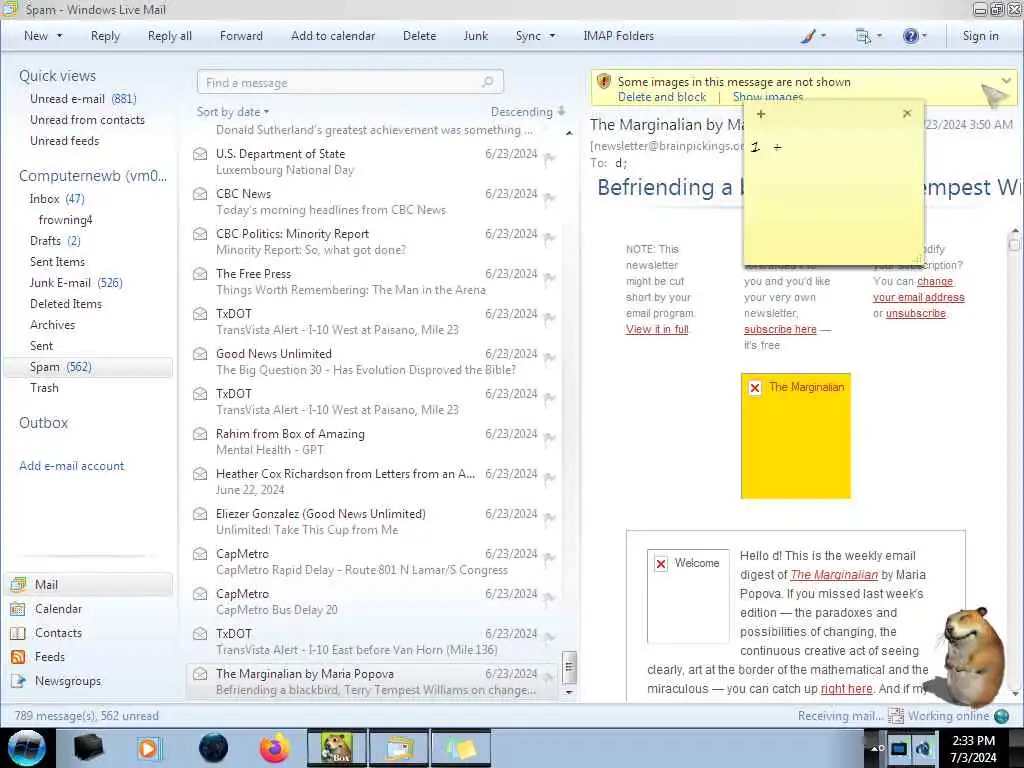
Task: Click security shield icon in warning bar
Action: pyautogui.click(x=604, y=82)
